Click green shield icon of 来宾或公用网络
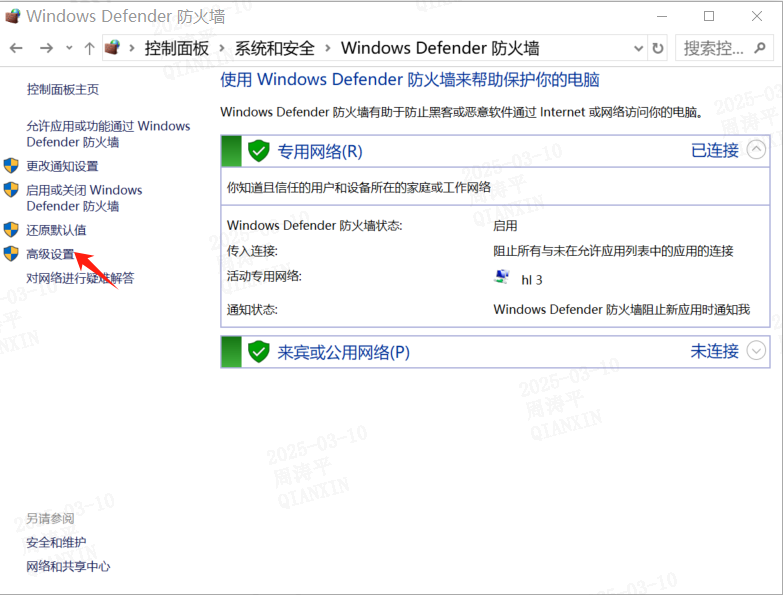This screenshot has height=595, width=783. [x=259, y=352]
